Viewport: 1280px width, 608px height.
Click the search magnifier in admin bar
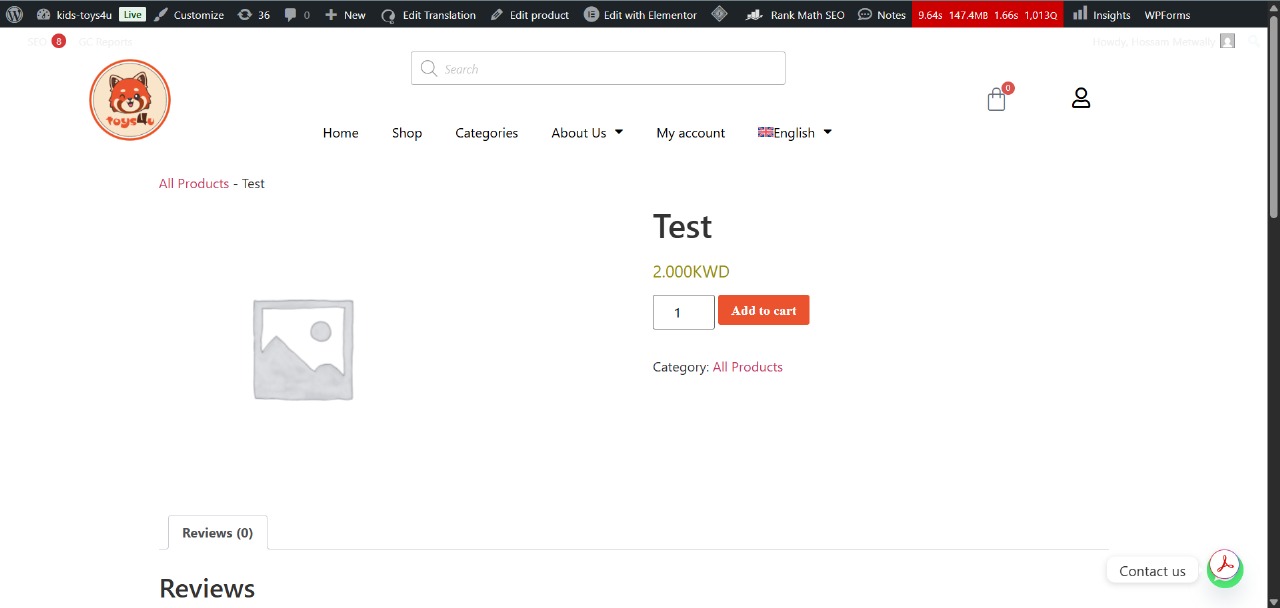tap(1254, 42)
